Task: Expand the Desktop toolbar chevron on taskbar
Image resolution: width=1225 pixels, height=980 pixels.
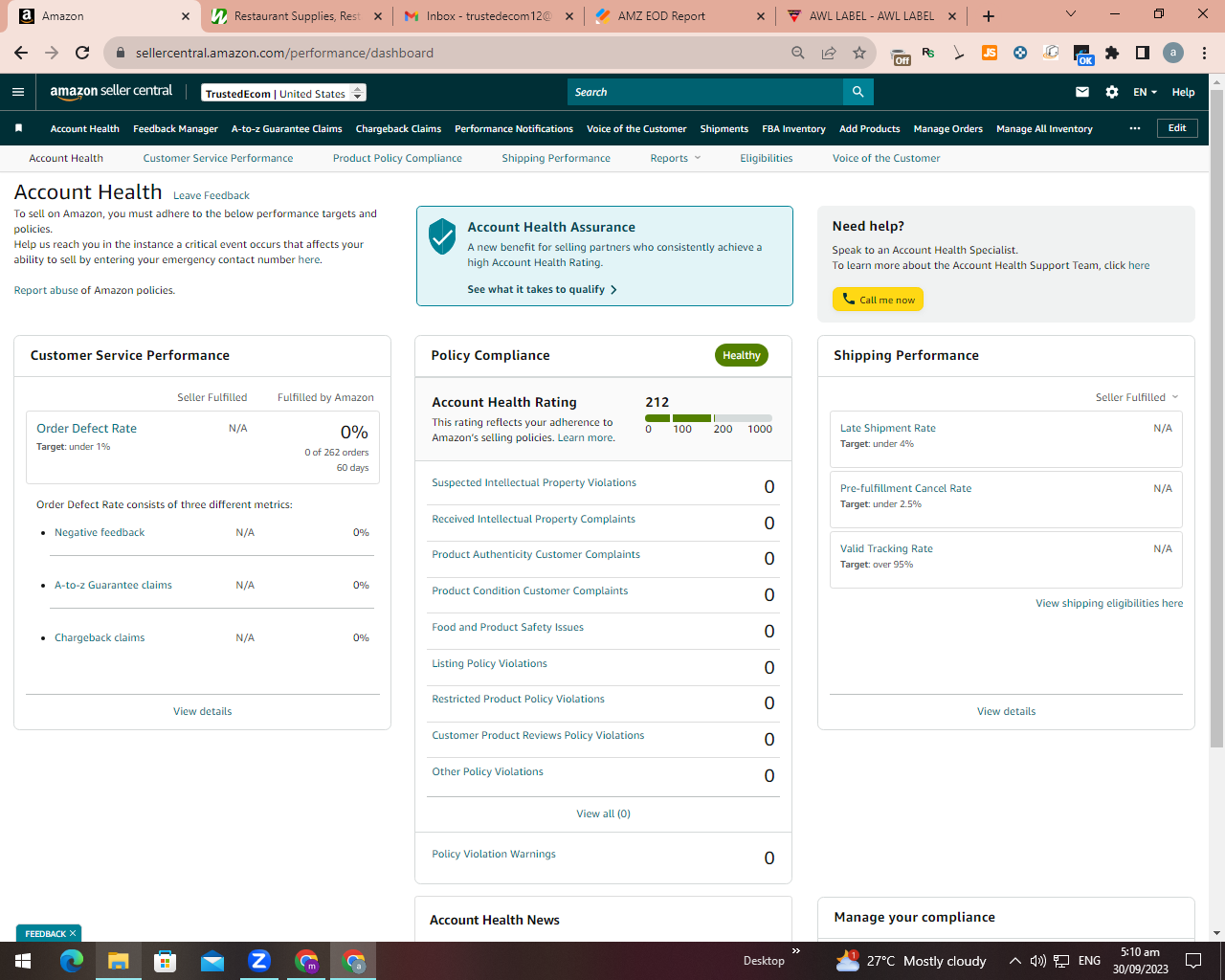Action: [795, 951]
